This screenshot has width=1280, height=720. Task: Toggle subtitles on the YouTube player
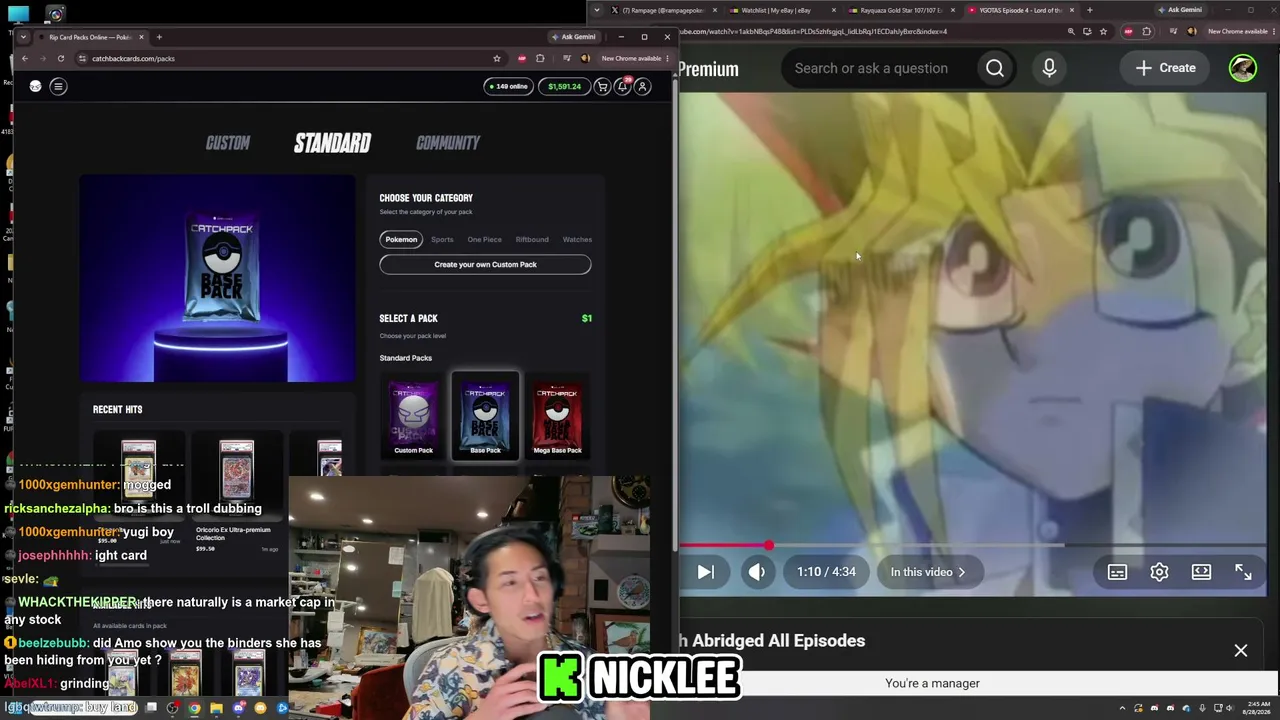(x=1117, y=572)
